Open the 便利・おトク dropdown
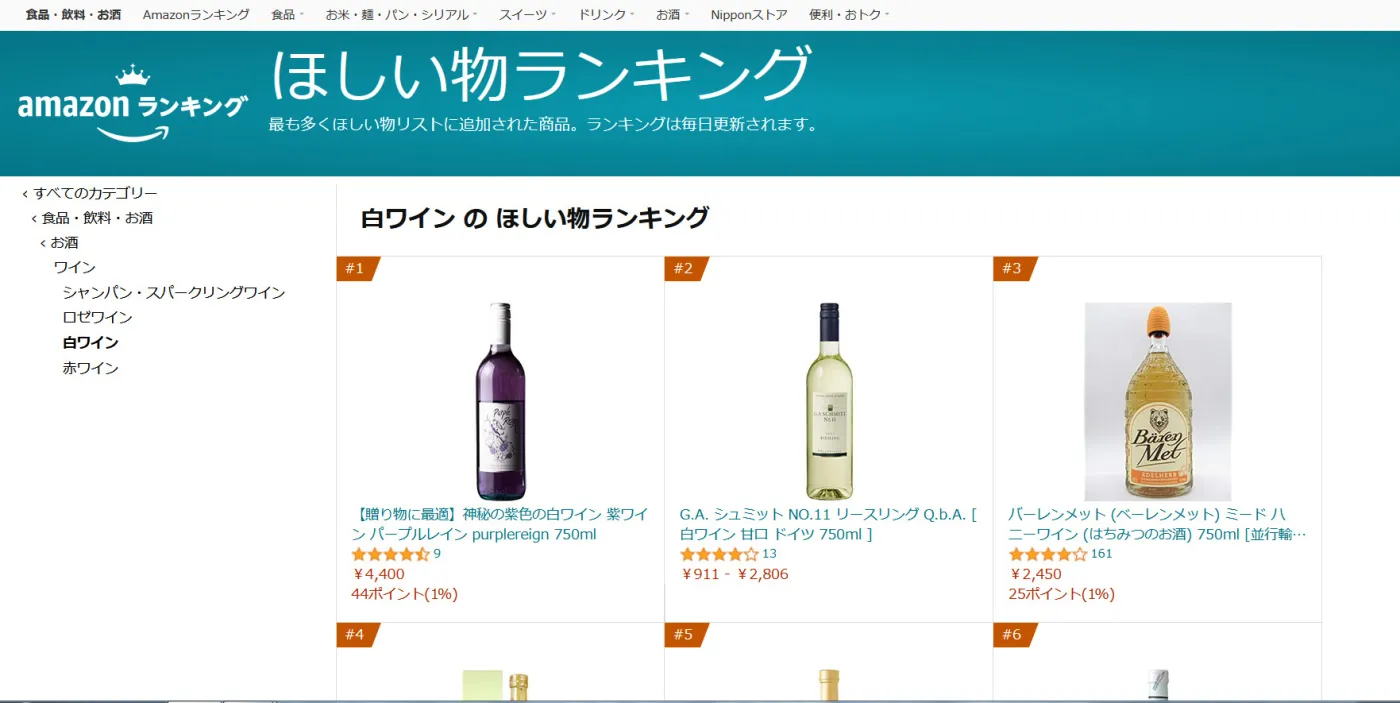This screenshot has width=1400, height=703. pos(849,15)
